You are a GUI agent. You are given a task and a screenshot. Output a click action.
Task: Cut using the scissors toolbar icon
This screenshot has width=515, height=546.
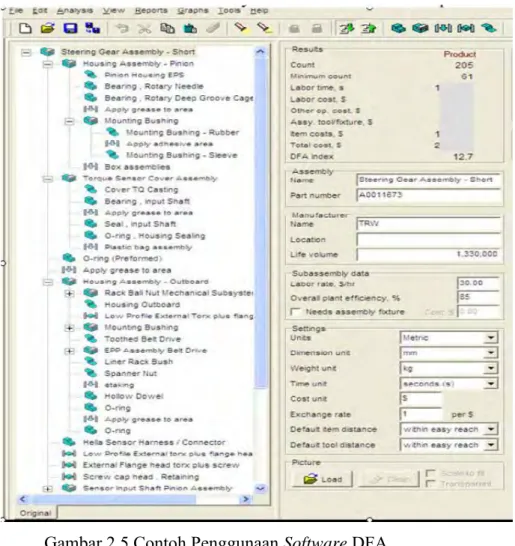[x=144, y=28]
